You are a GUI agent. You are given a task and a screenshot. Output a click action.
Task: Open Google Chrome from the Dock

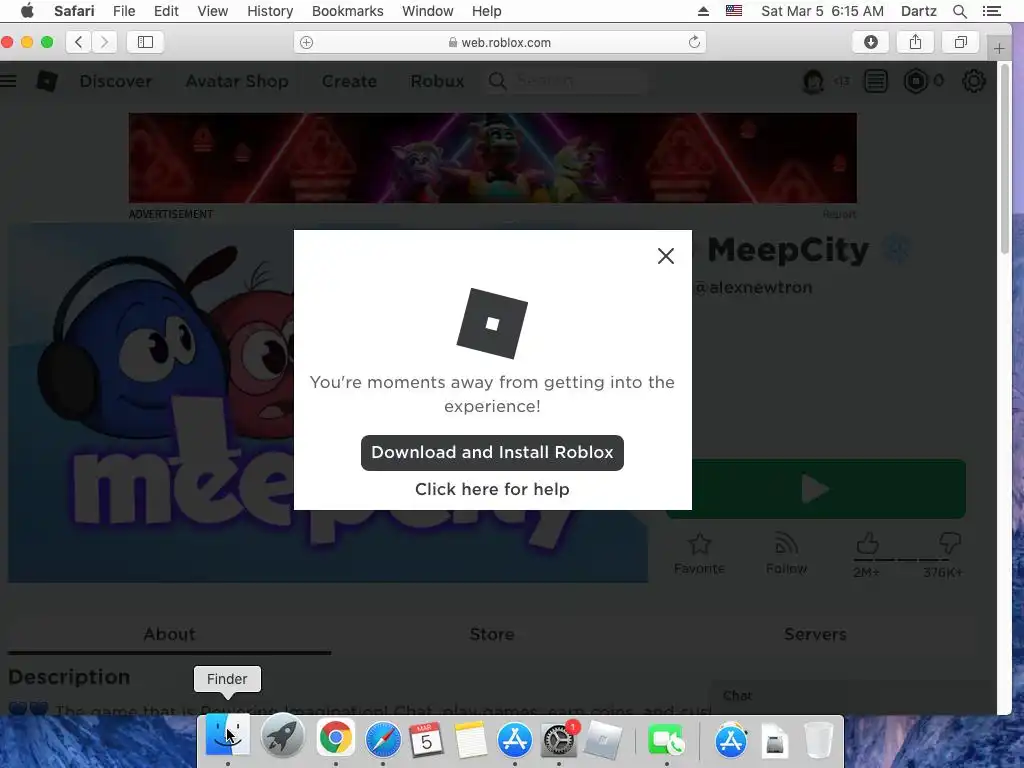pyautogui.click(x=336, y=739)
